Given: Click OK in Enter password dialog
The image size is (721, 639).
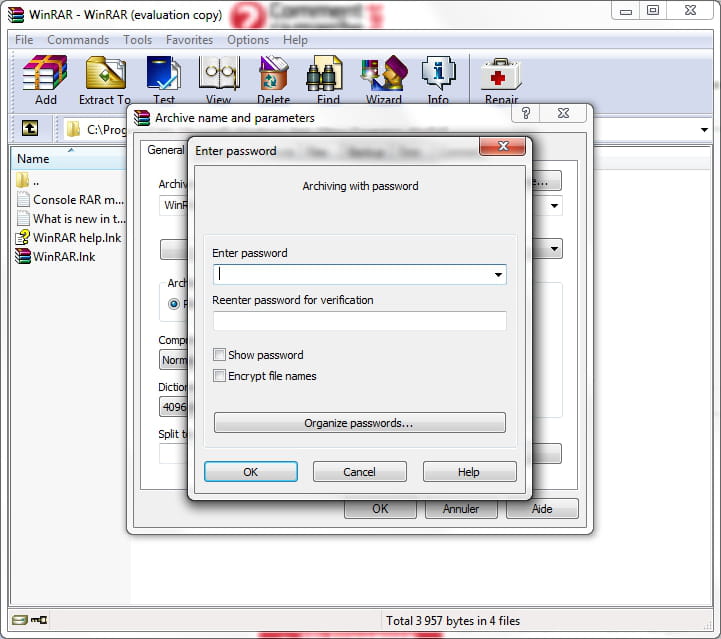Looking at the screenshot, I should tap(251, 472).
